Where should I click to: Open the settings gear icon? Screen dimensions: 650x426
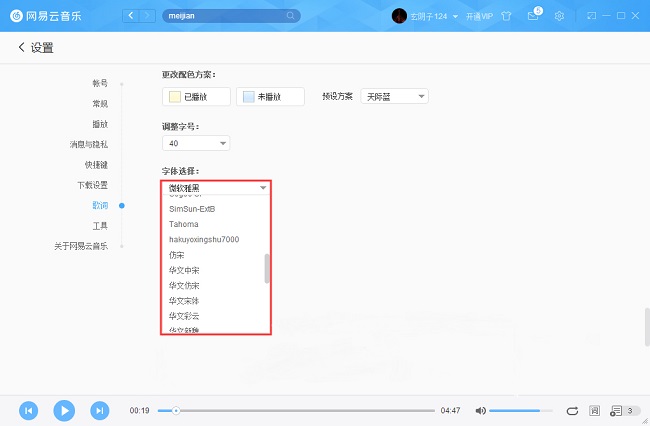[559, 16]
